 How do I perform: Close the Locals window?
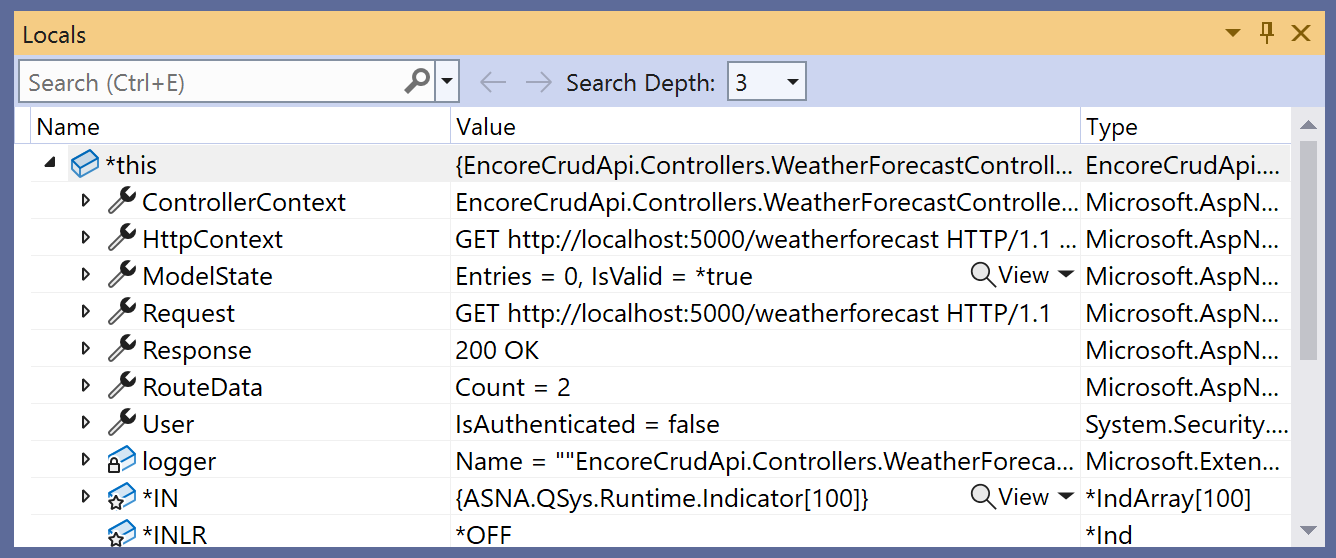point(1301,33)
